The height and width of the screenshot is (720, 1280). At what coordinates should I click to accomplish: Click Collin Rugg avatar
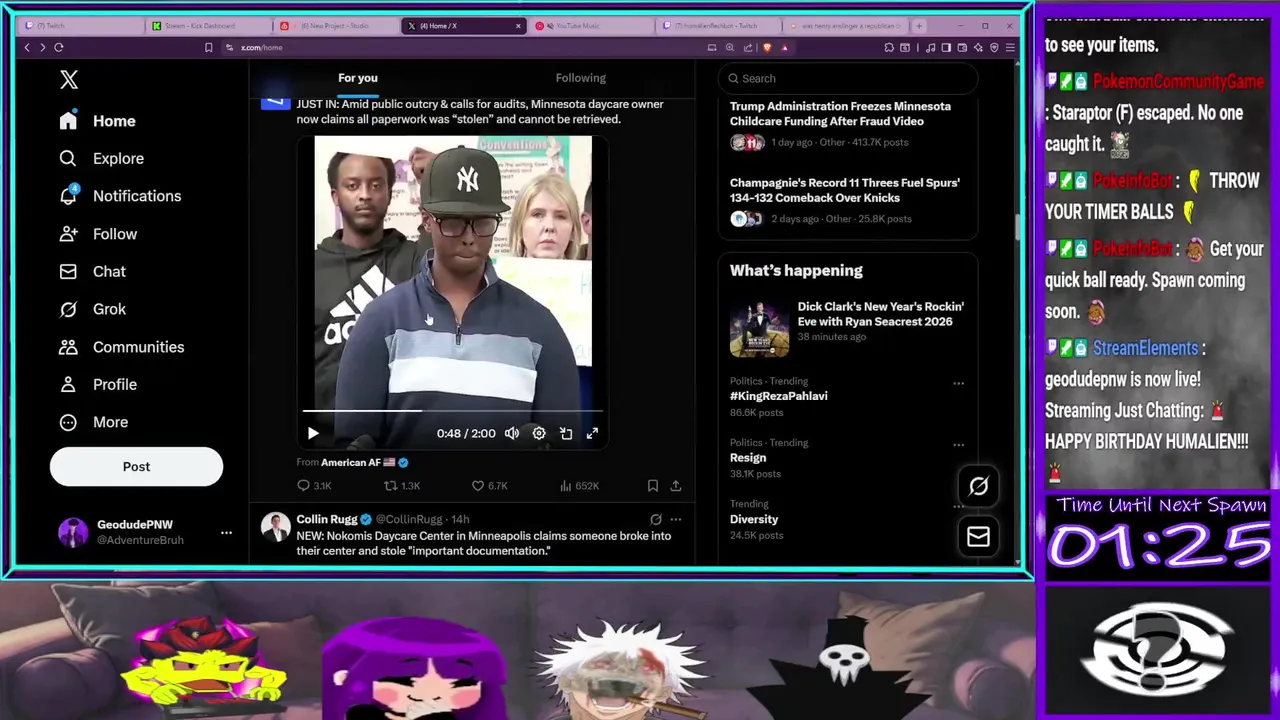coord(275,527)
